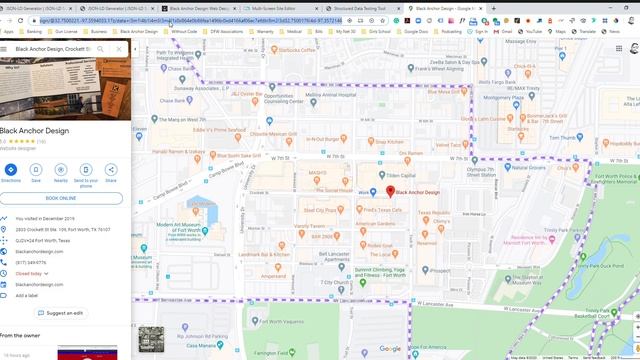The height and width of the screenshot is (360, 640).
Task: Bookmark this page with the star icon
Action: pos(382,20)
